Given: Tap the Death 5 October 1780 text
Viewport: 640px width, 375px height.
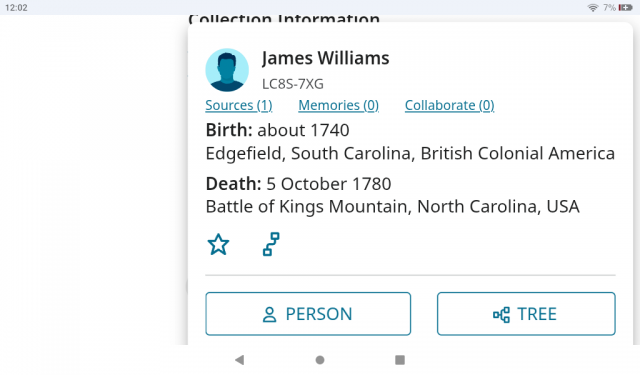Looking at the screenshot, I should coord(298,184).
